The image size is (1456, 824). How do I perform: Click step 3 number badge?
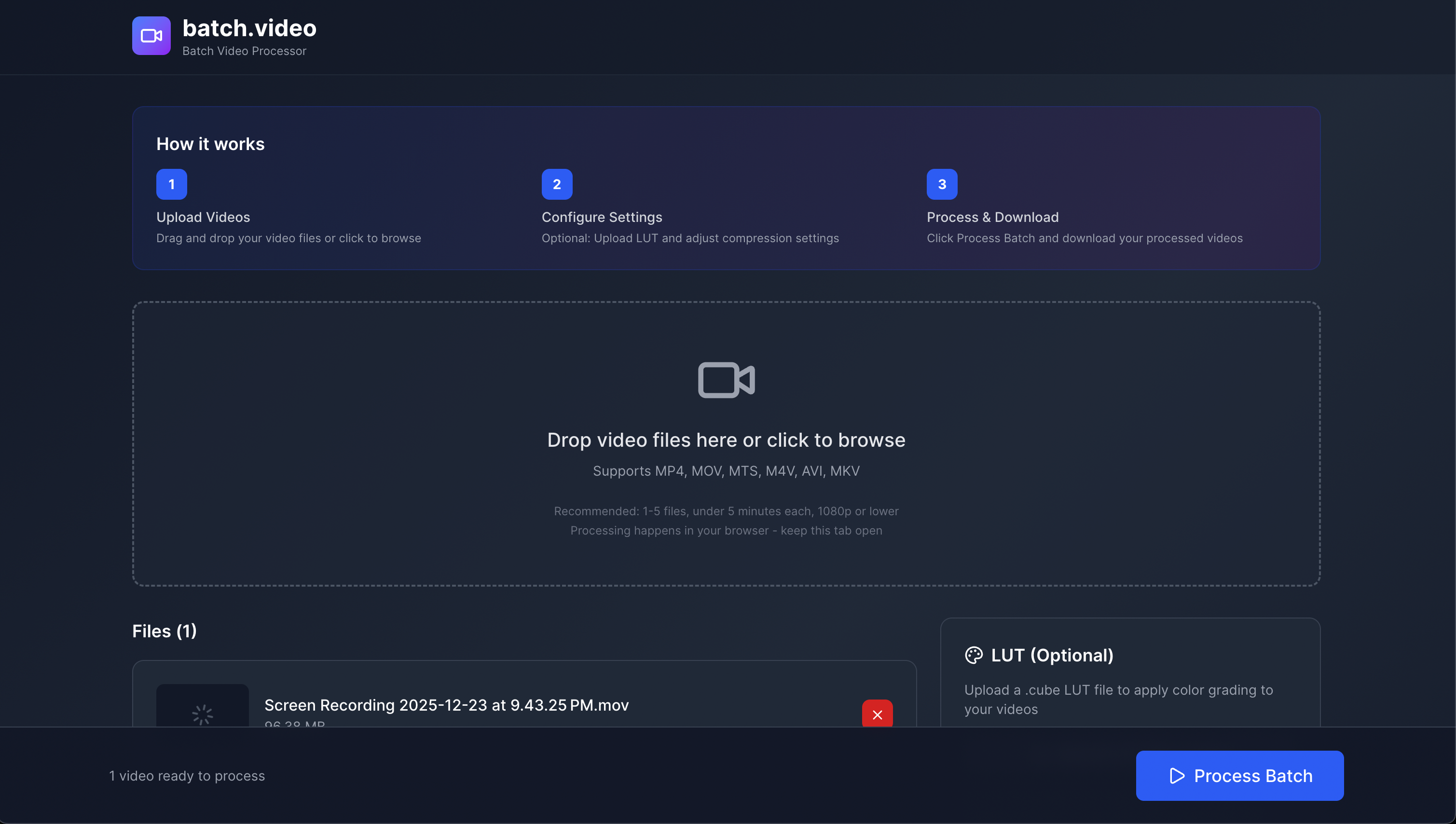pos(942,184)
